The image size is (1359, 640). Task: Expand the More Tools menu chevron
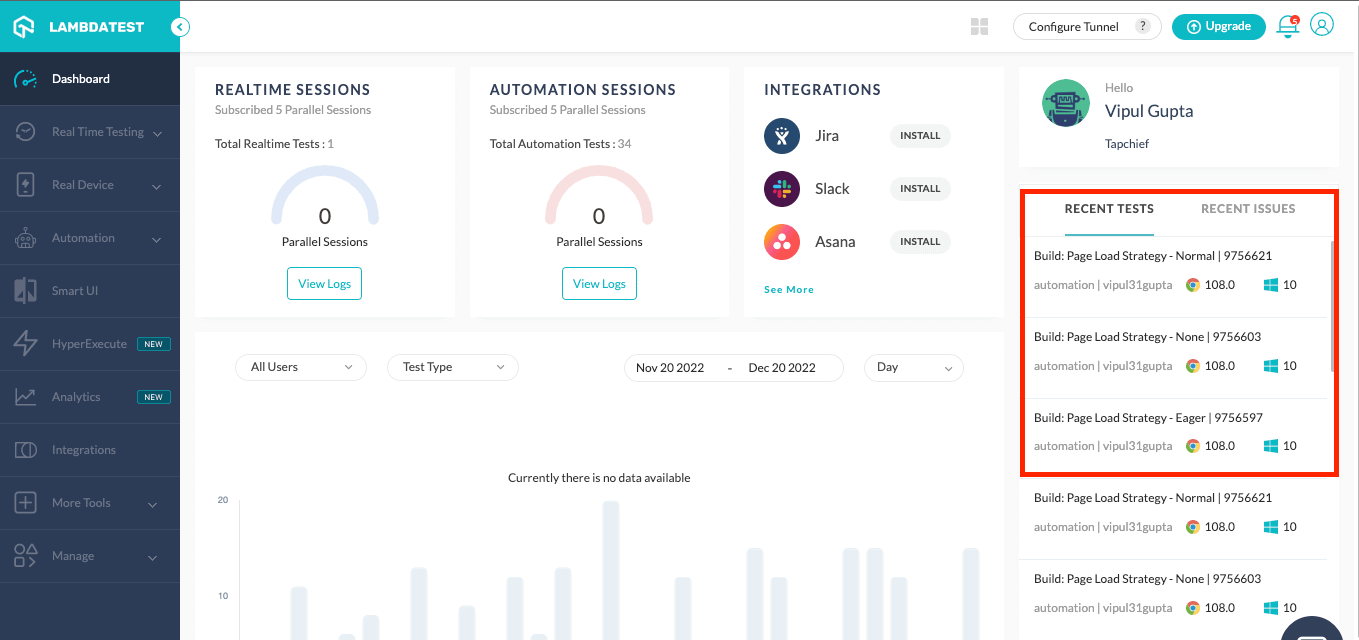[153, 504]
